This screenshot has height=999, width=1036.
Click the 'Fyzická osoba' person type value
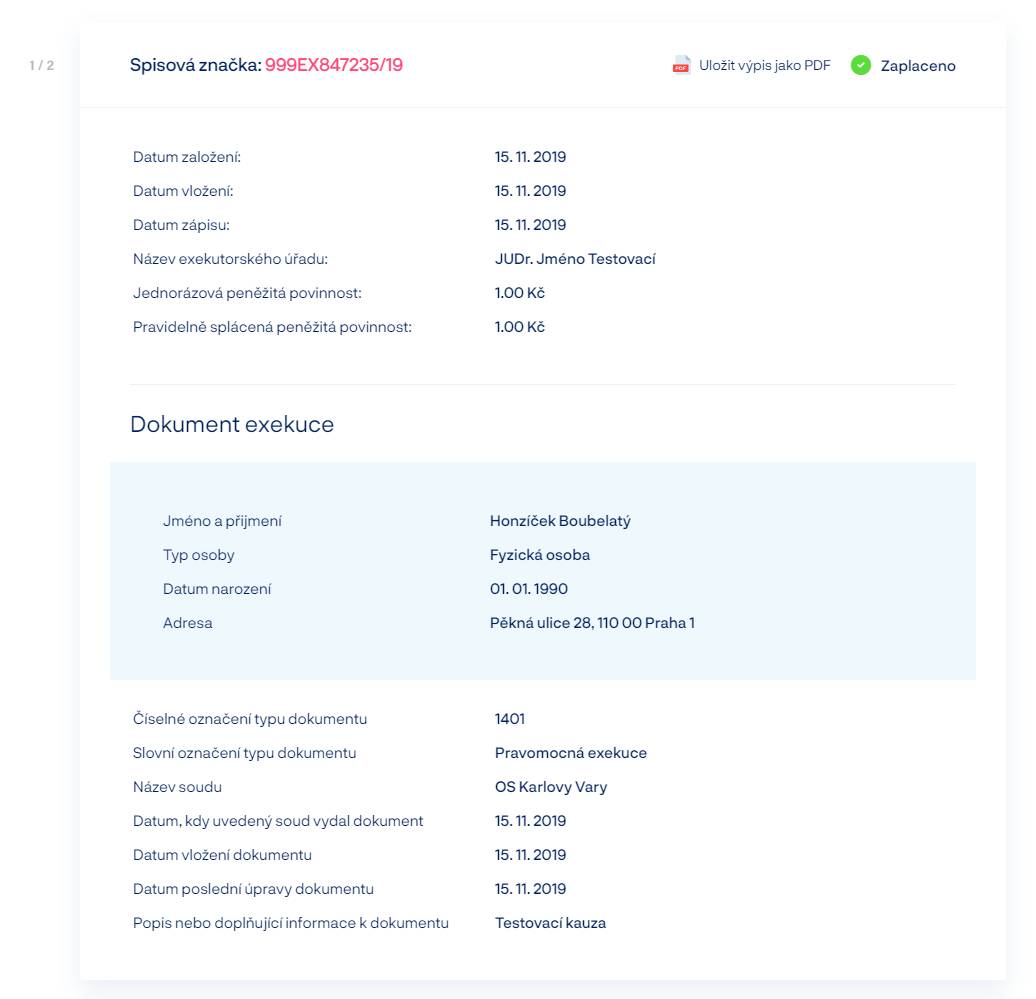[x=540, y=555]
